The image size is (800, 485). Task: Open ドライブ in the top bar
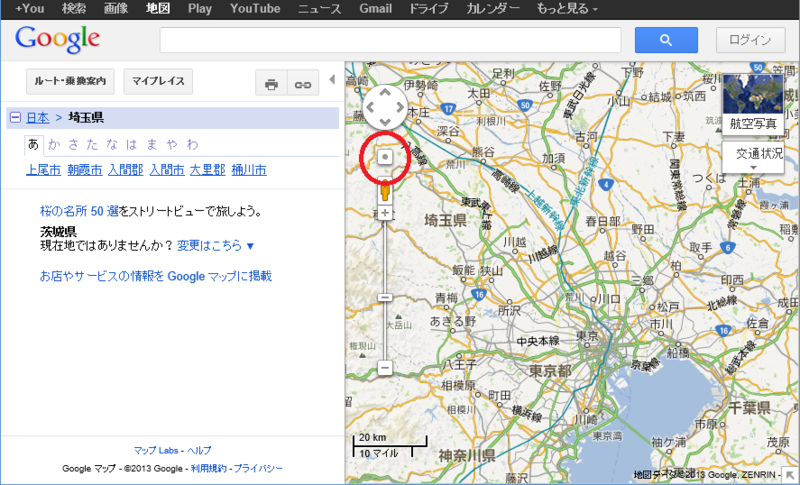pos(429,9)
